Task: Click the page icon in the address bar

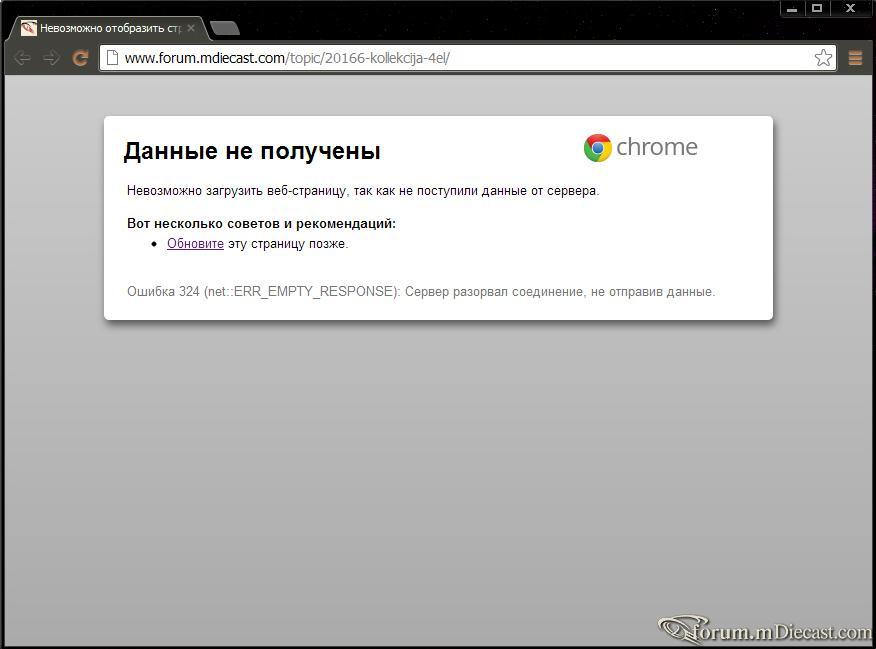Action: [x=112, y=58]
